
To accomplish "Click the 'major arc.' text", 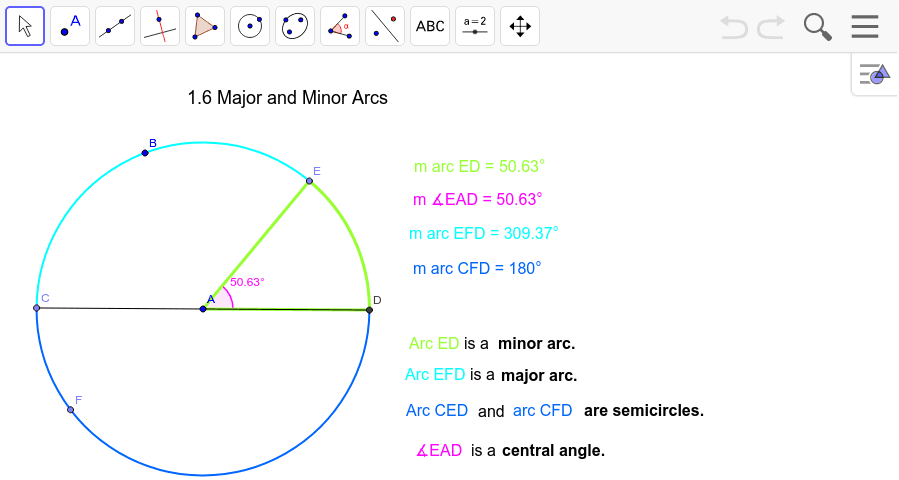I will click(539, 376).
